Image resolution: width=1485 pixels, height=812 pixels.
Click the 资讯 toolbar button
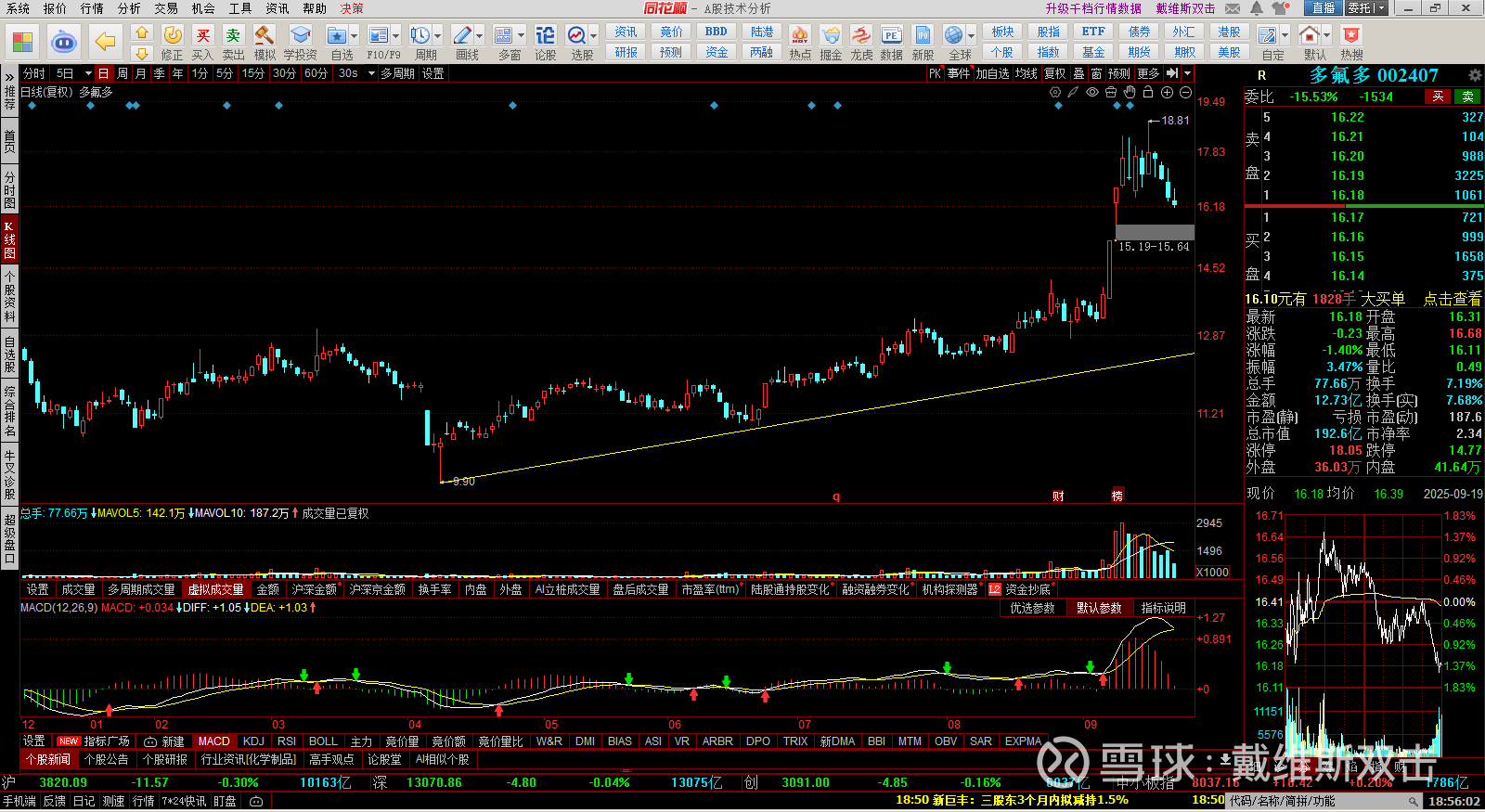[626, 32]
